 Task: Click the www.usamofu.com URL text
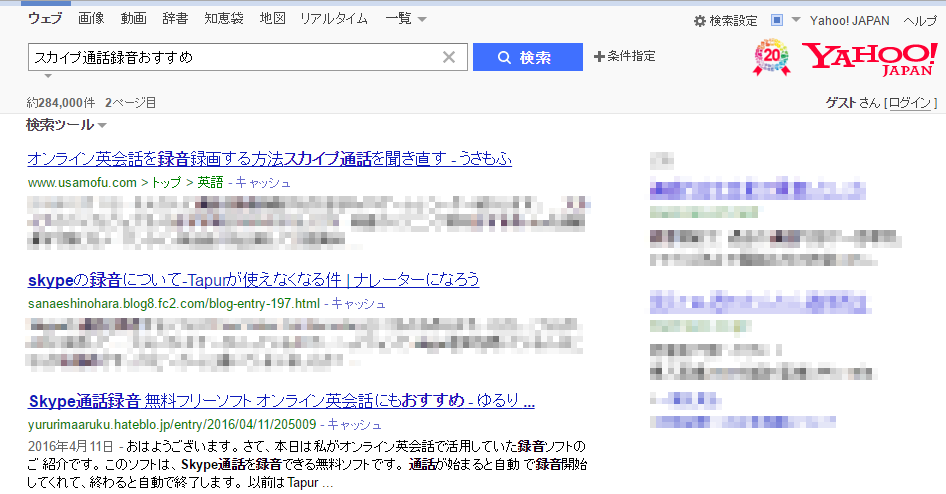[82, 183]
